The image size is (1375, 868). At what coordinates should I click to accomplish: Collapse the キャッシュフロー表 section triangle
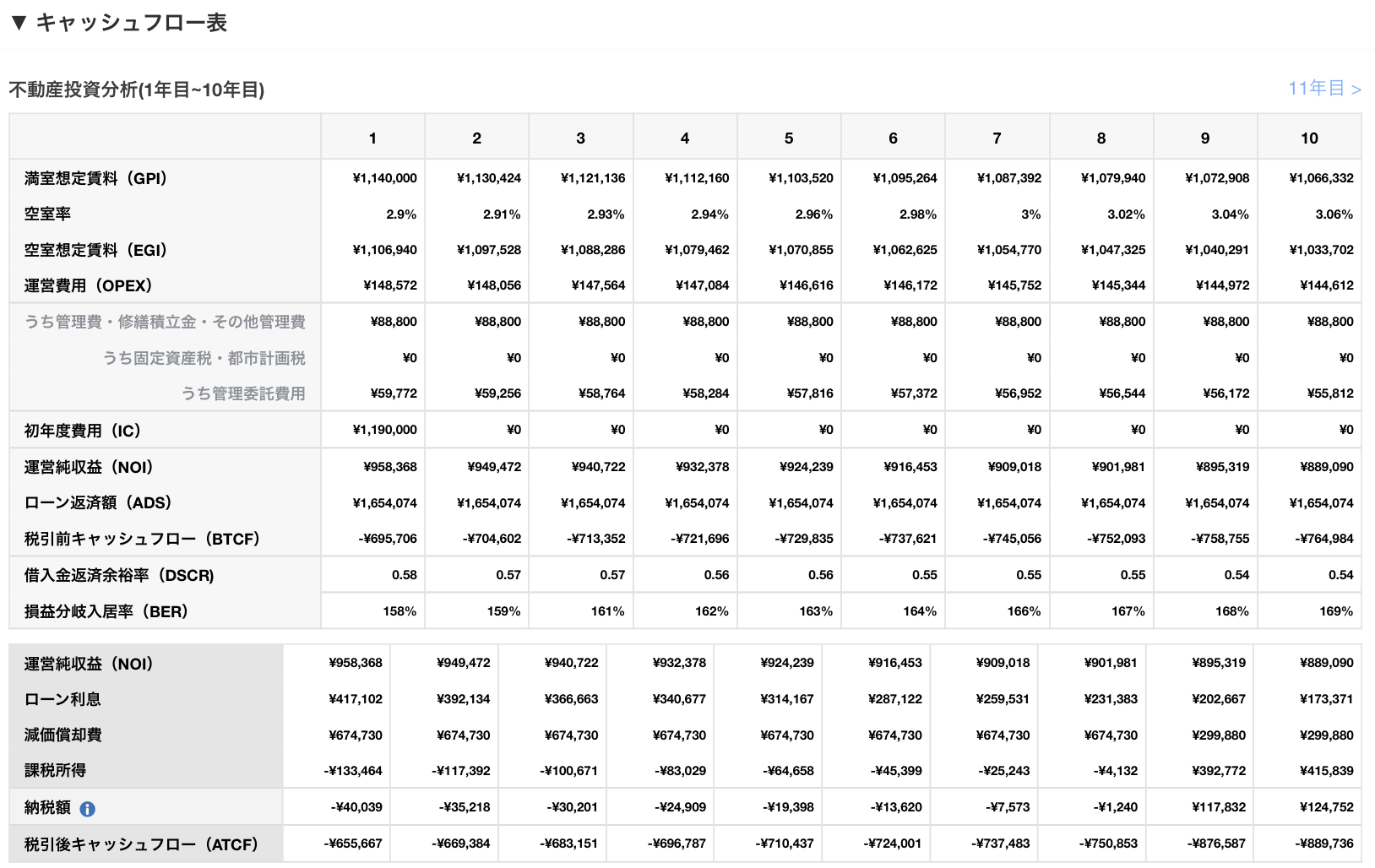pos(19,23)
